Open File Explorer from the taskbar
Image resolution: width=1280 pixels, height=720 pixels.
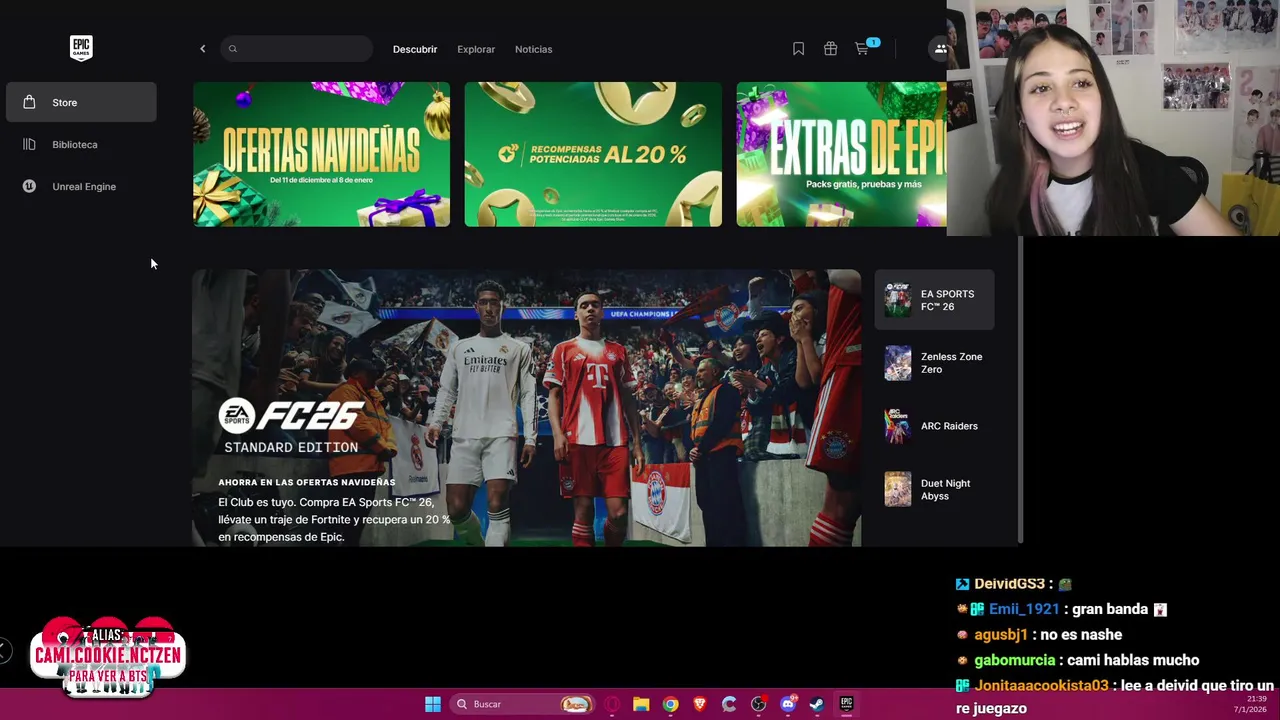click(641, 704)
